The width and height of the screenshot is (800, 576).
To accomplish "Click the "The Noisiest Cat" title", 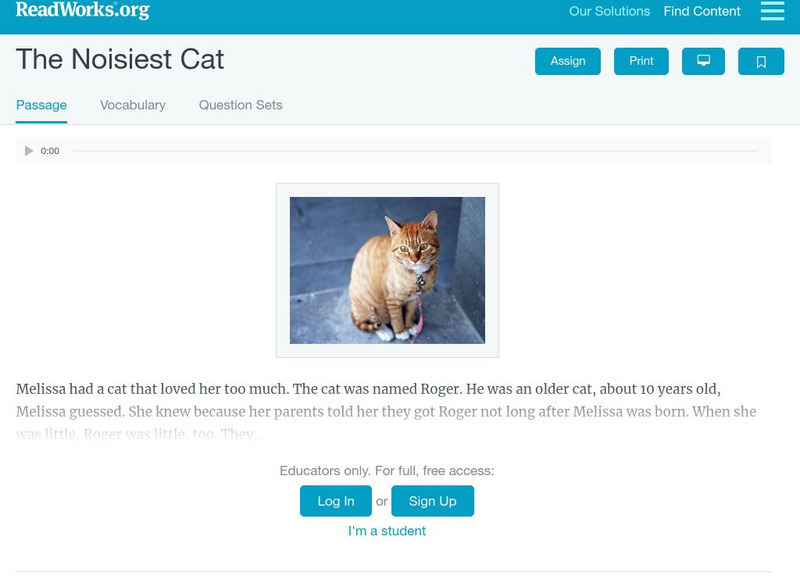I will coord(120,59).
